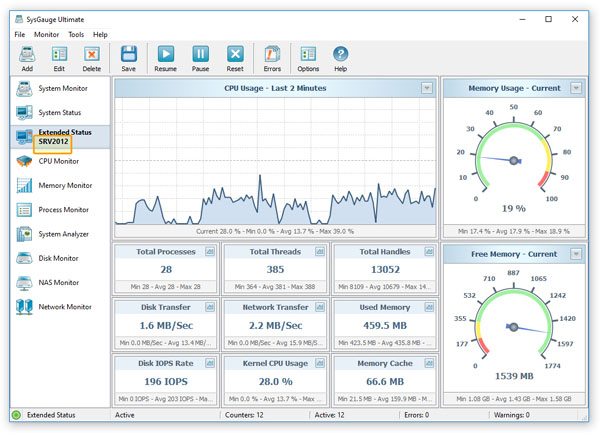The height and width of the screenshot is (433, 600).
Task: Click the Help question mark icon
Action: [340, 54]
